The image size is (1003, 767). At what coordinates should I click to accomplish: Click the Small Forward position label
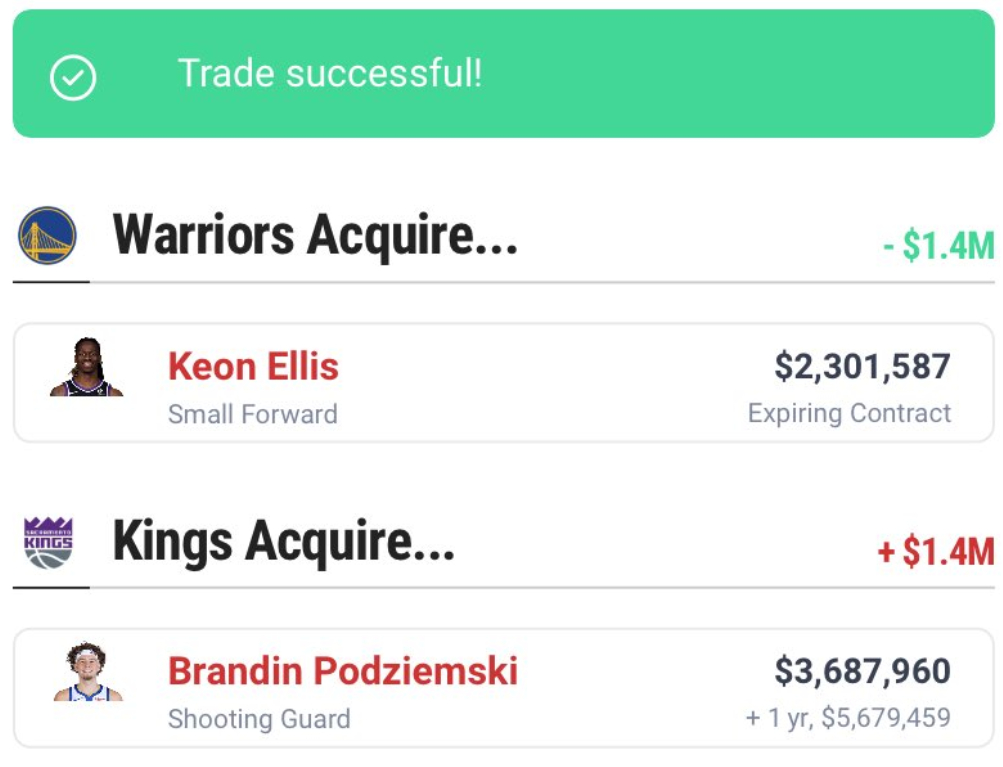coord(252,414)
